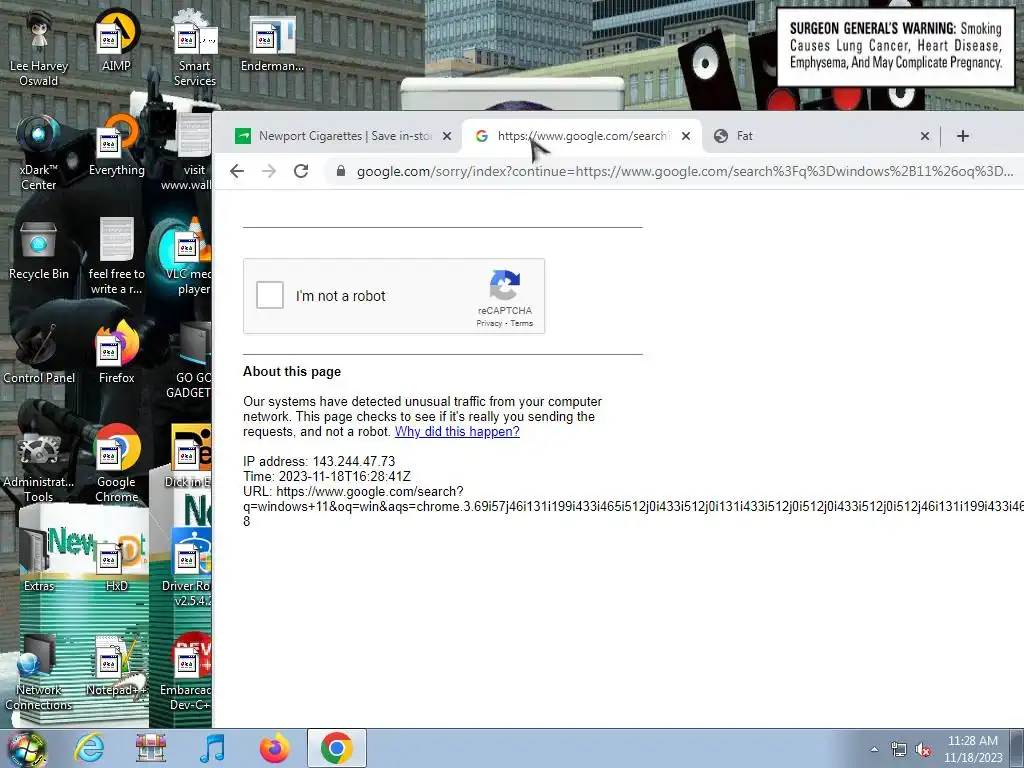Open the Recycle Bin
The image size is (1024, 768).
[39, 250]
